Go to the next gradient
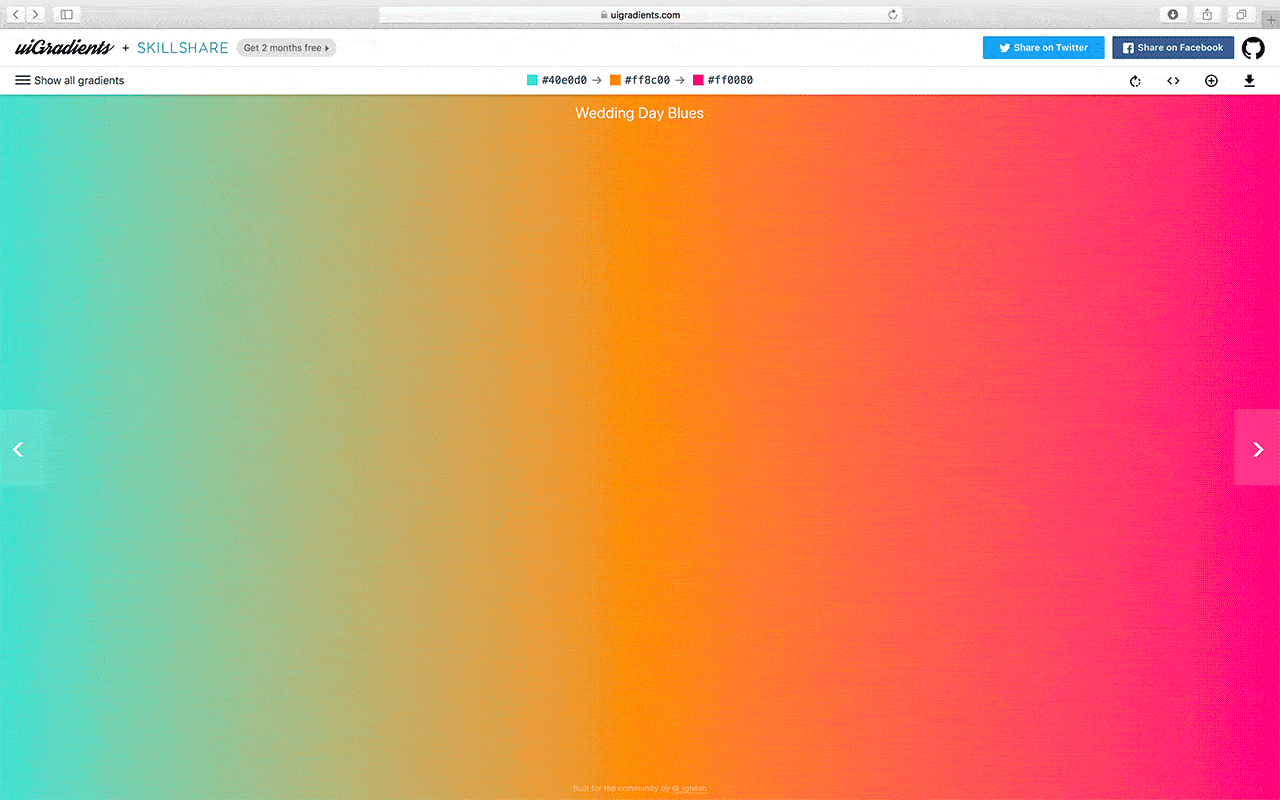This screenshot has width=1280, height=800. click(x=1257, y=449)
